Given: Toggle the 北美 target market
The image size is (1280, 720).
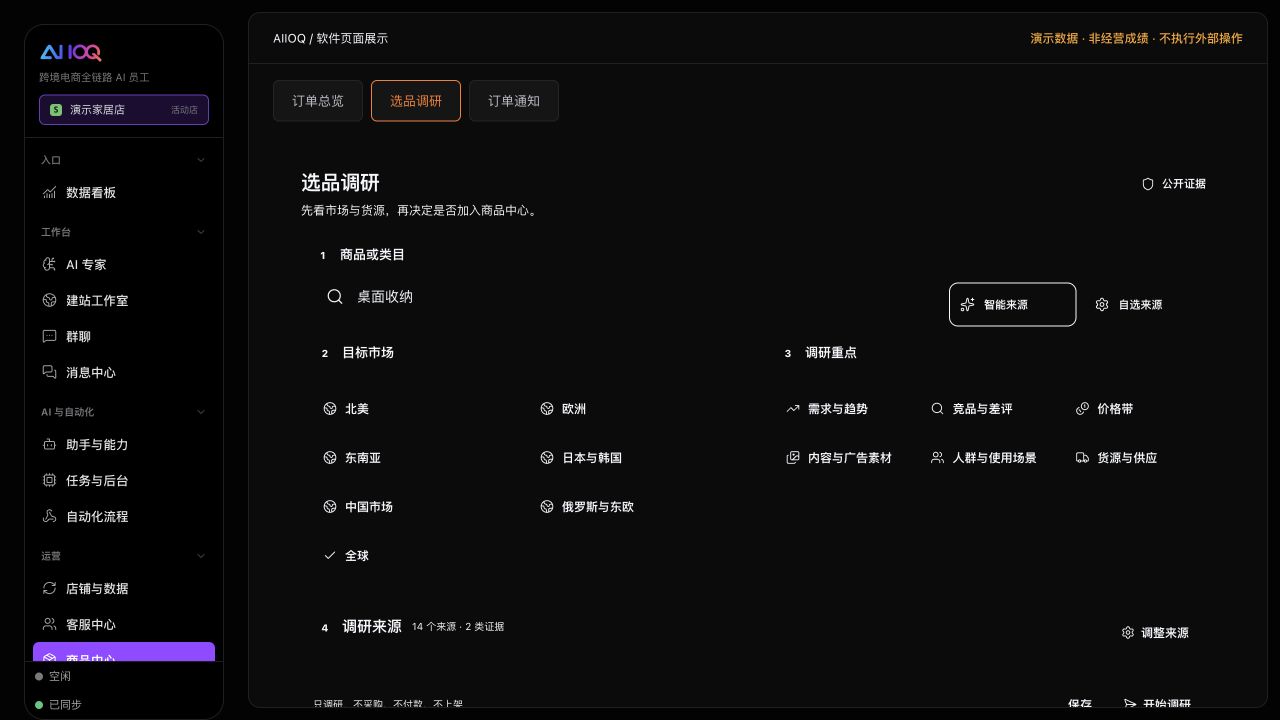Looking at the screenshot, I should coord(346,409).
